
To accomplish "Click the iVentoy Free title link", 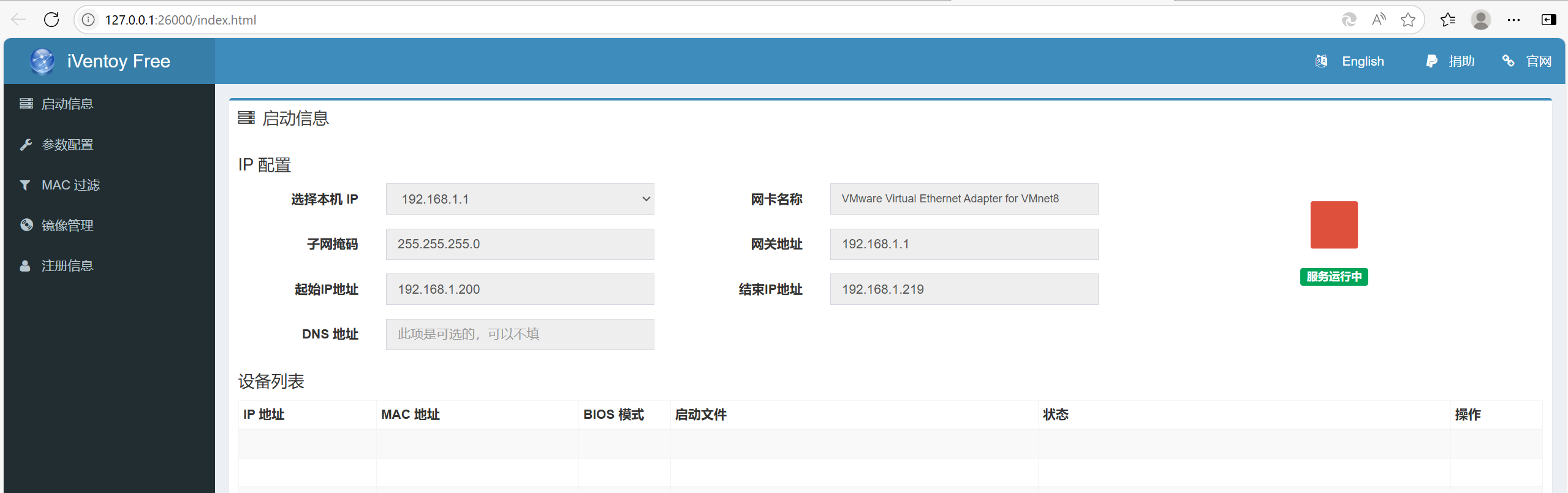I will [118, 61].
